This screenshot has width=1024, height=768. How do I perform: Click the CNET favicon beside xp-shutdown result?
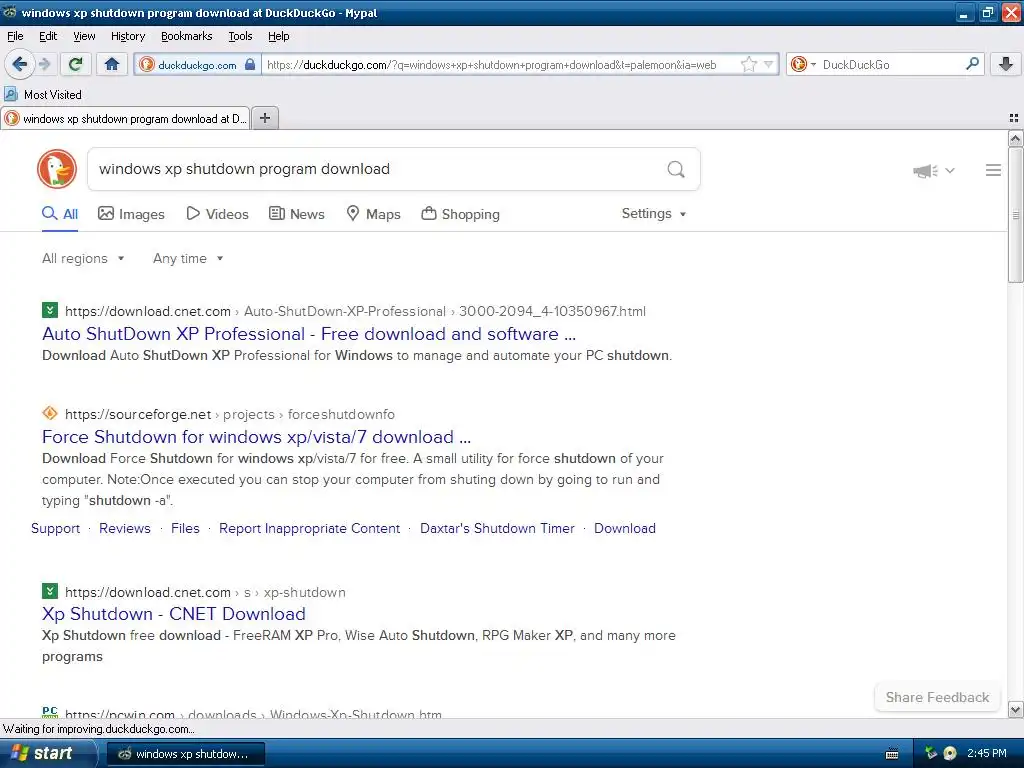(50, 591)
